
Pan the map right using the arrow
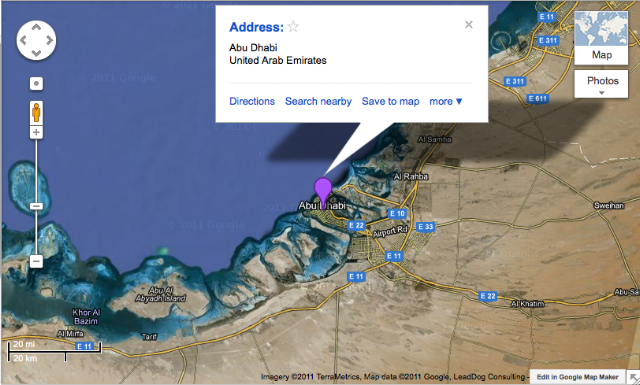coord(49,40)
